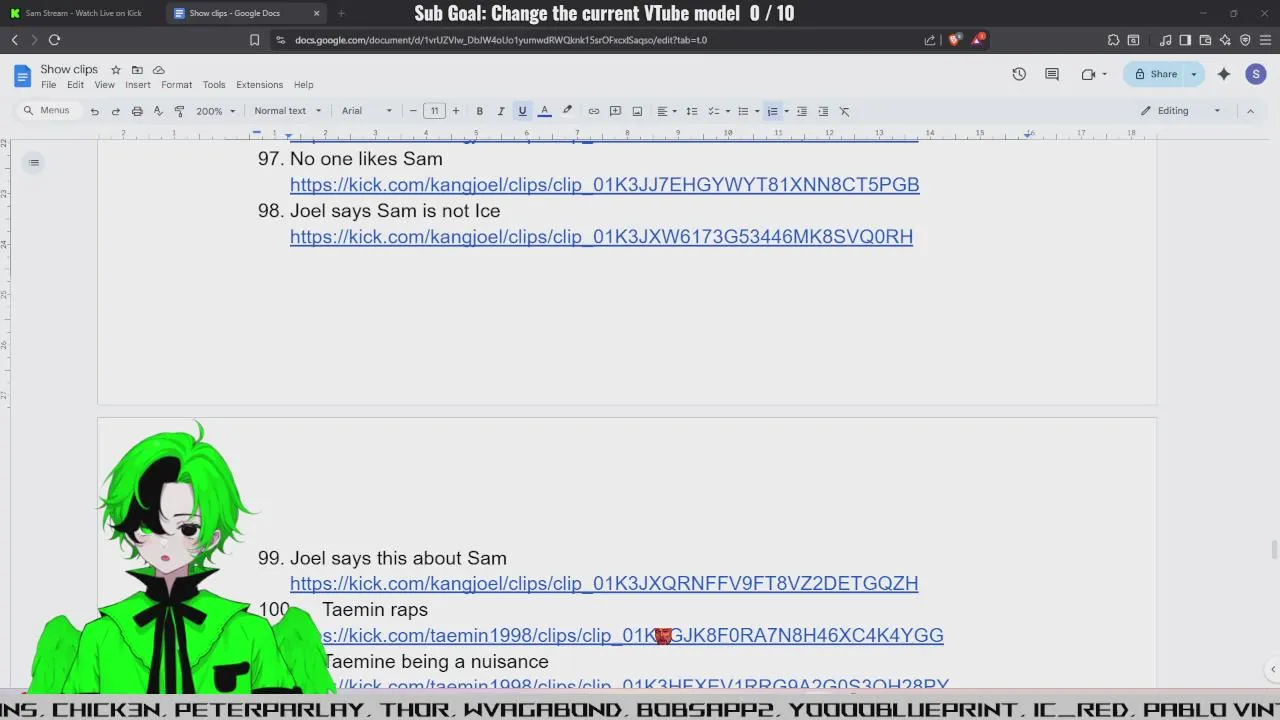Open the line and paragraph spacing options

(691, 111)
